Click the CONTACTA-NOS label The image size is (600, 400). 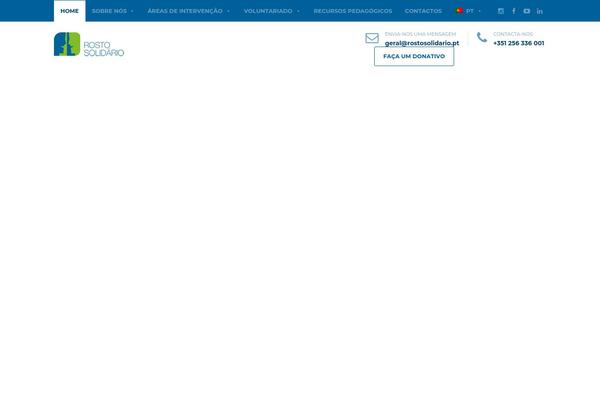(513, 34)
